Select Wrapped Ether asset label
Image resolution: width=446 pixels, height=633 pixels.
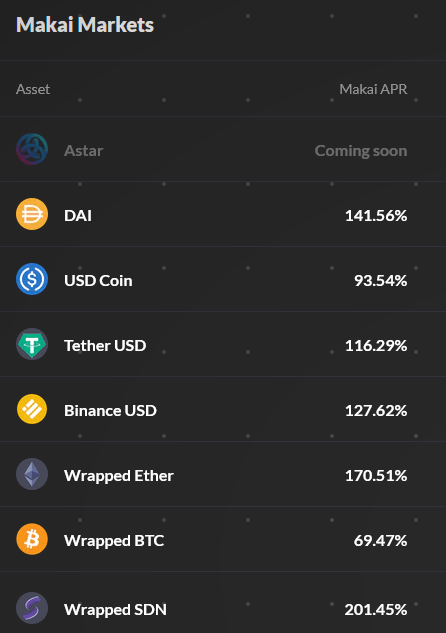119,476
